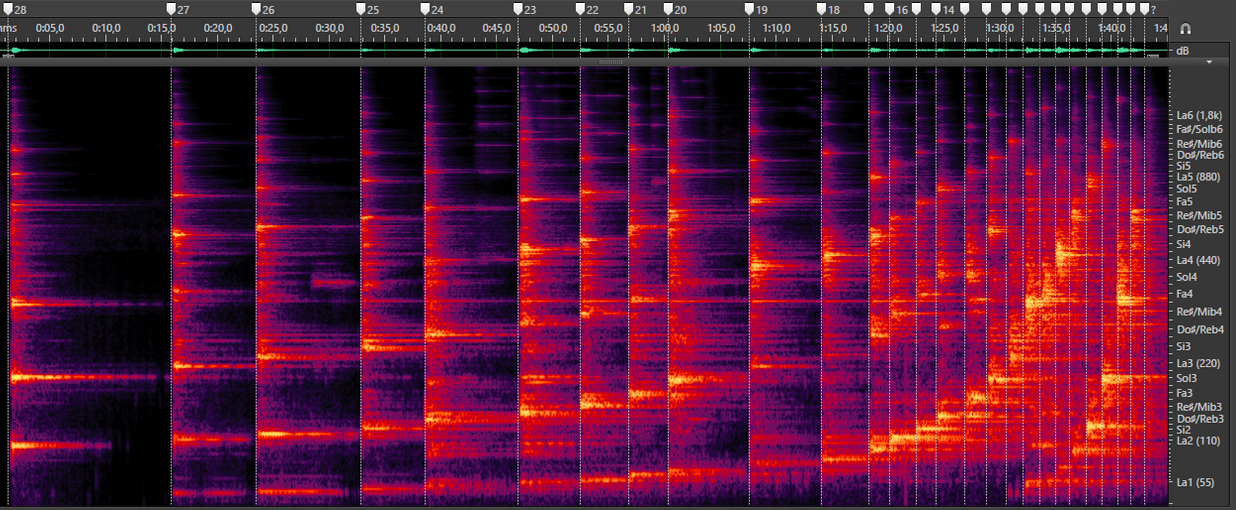The height and width of the screenshot is (510, 1236).
Task: Select marker 24 flag
Action: (x=425, y=9)
